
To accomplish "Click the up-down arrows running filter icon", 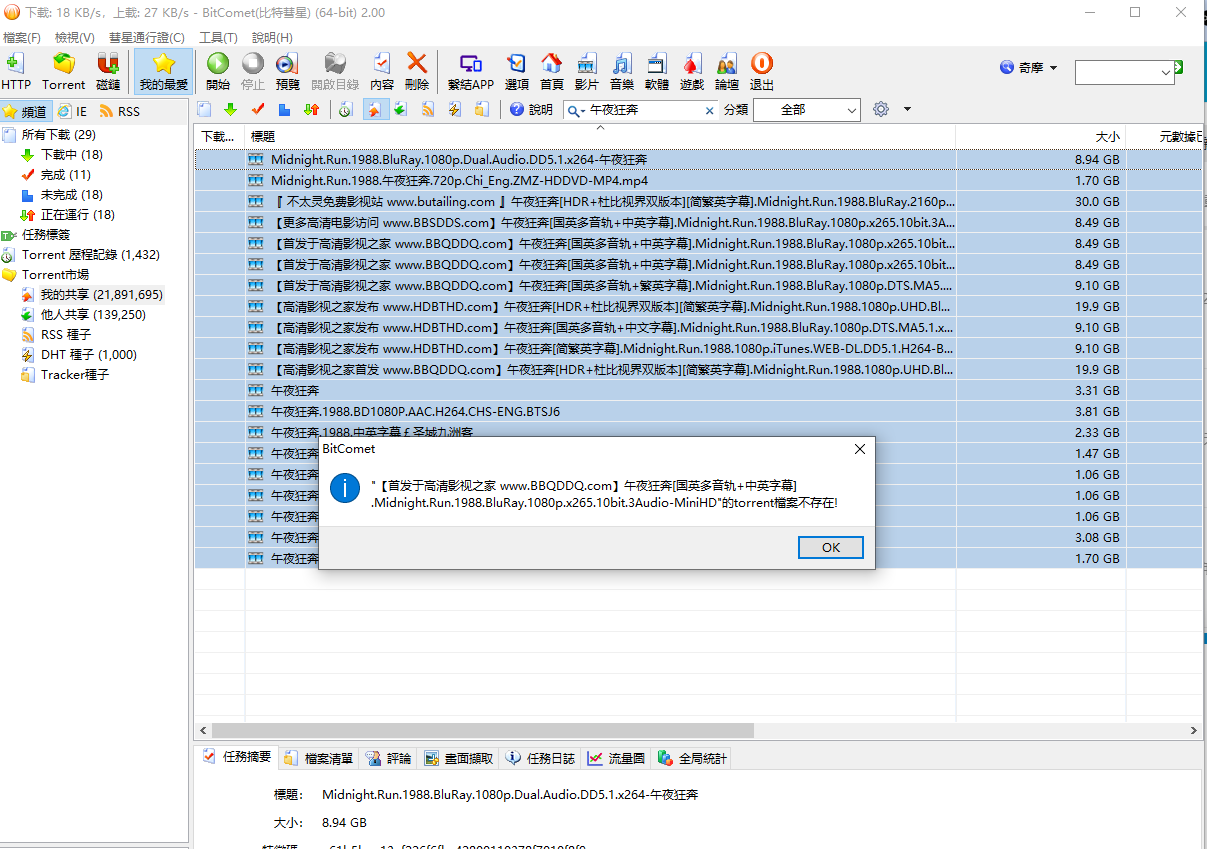I will [311, 109].
